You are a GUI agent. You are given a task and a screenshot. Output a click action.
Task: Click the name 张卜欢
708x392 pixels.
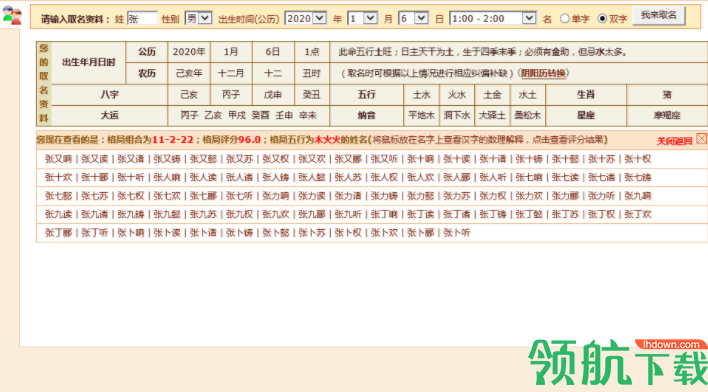pos(384,233)
